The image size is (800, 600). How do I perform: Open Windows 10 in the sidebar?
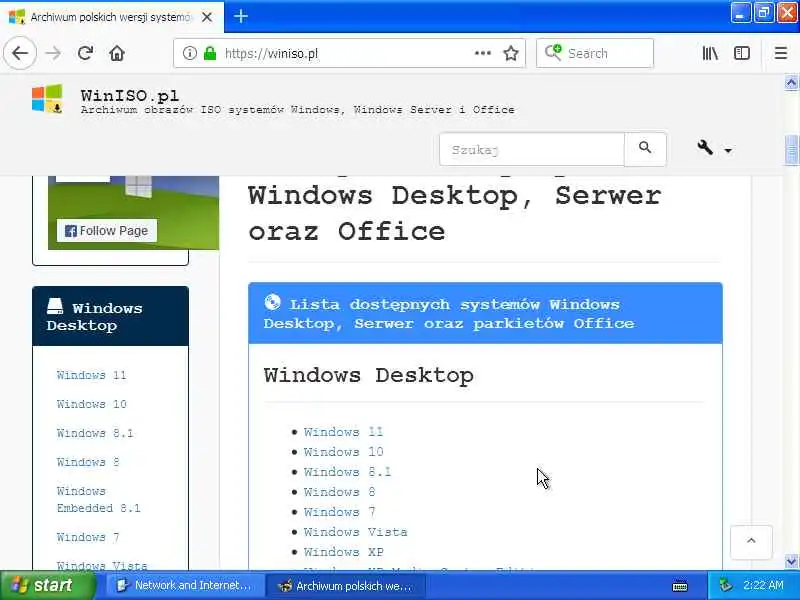91,404
